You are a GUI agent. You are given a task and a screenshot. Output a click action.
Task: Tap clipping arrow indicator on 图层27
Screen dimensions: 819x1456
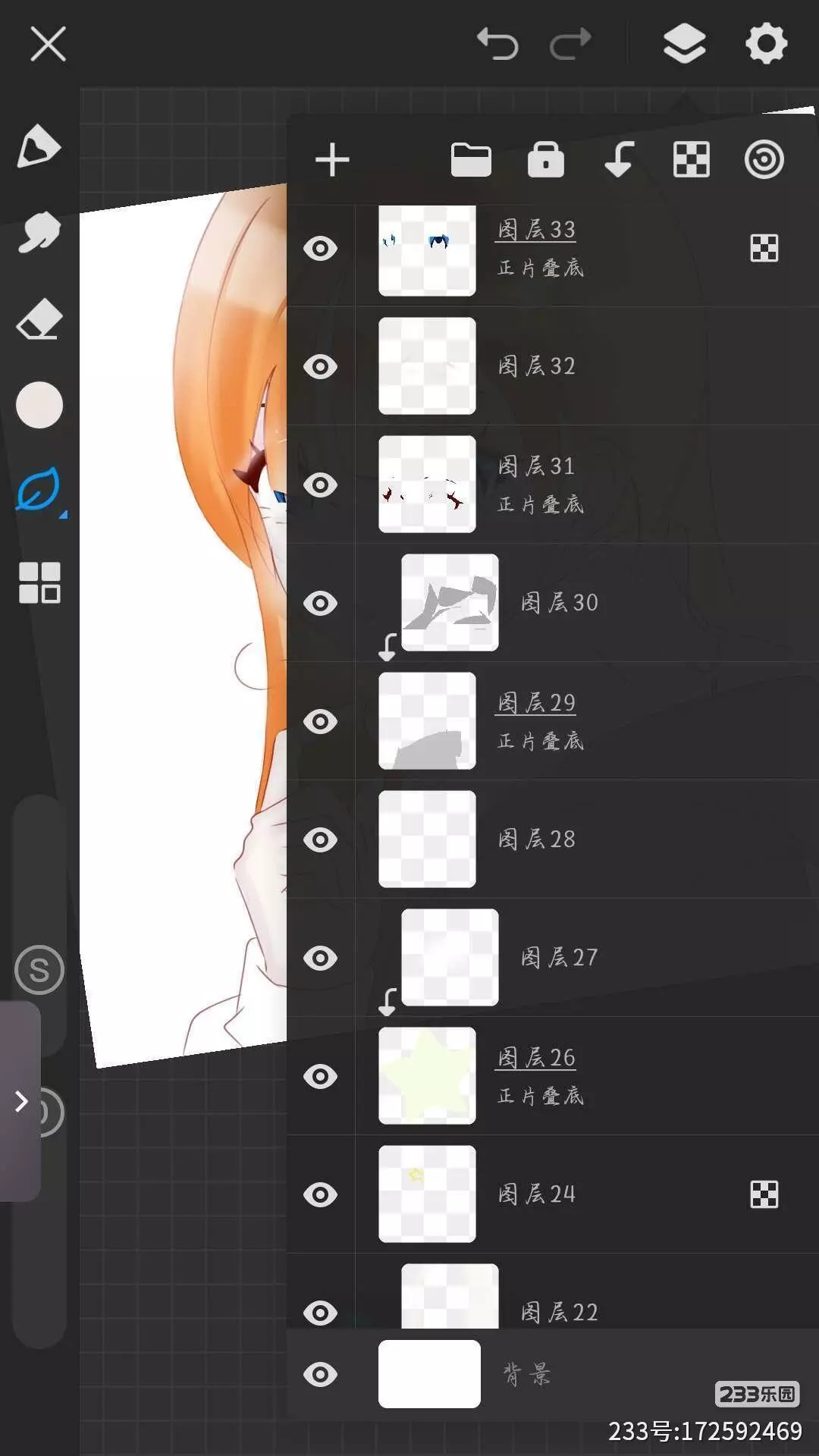pyautogui.click(x=388, y=1002)
